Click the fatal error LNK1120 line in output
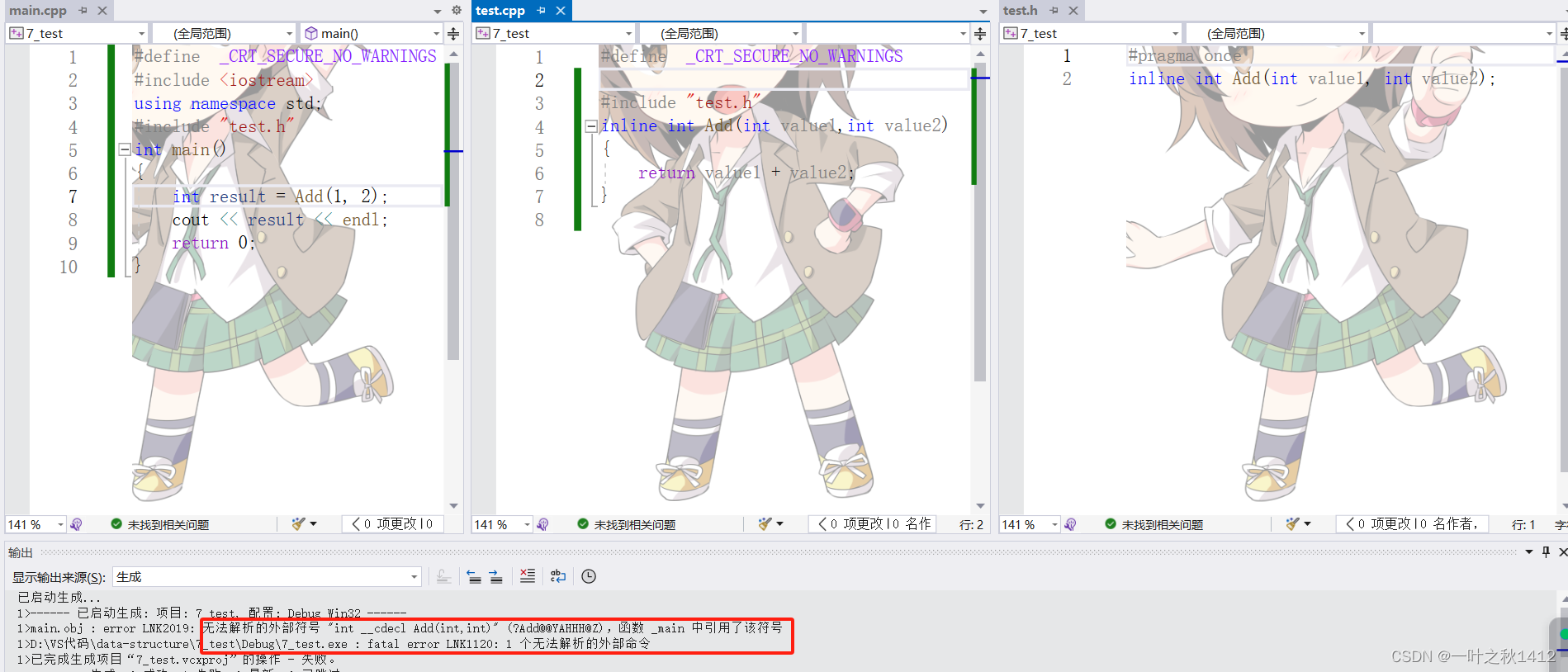Screen dimensions: 1568x672 [334, 644]
